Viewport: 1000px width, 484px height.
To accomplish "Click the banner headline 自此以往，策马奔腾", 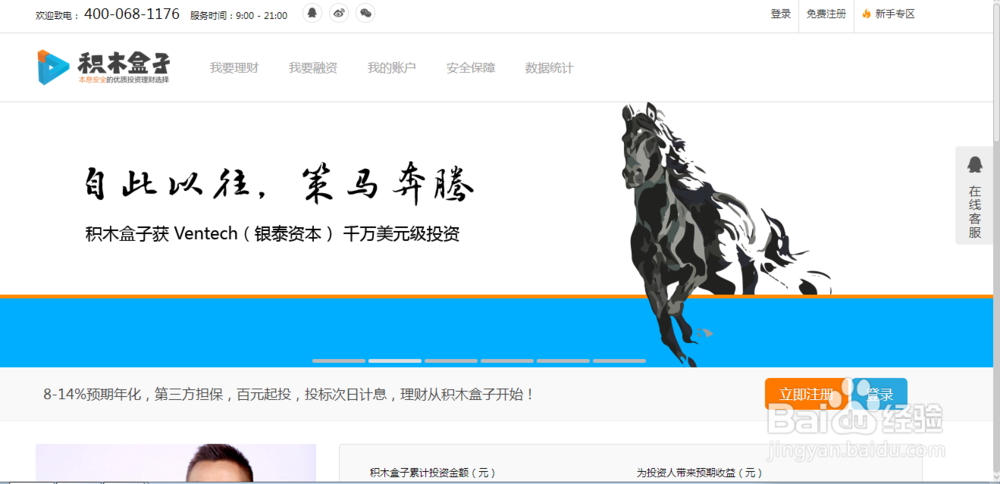I will (280, 184).
